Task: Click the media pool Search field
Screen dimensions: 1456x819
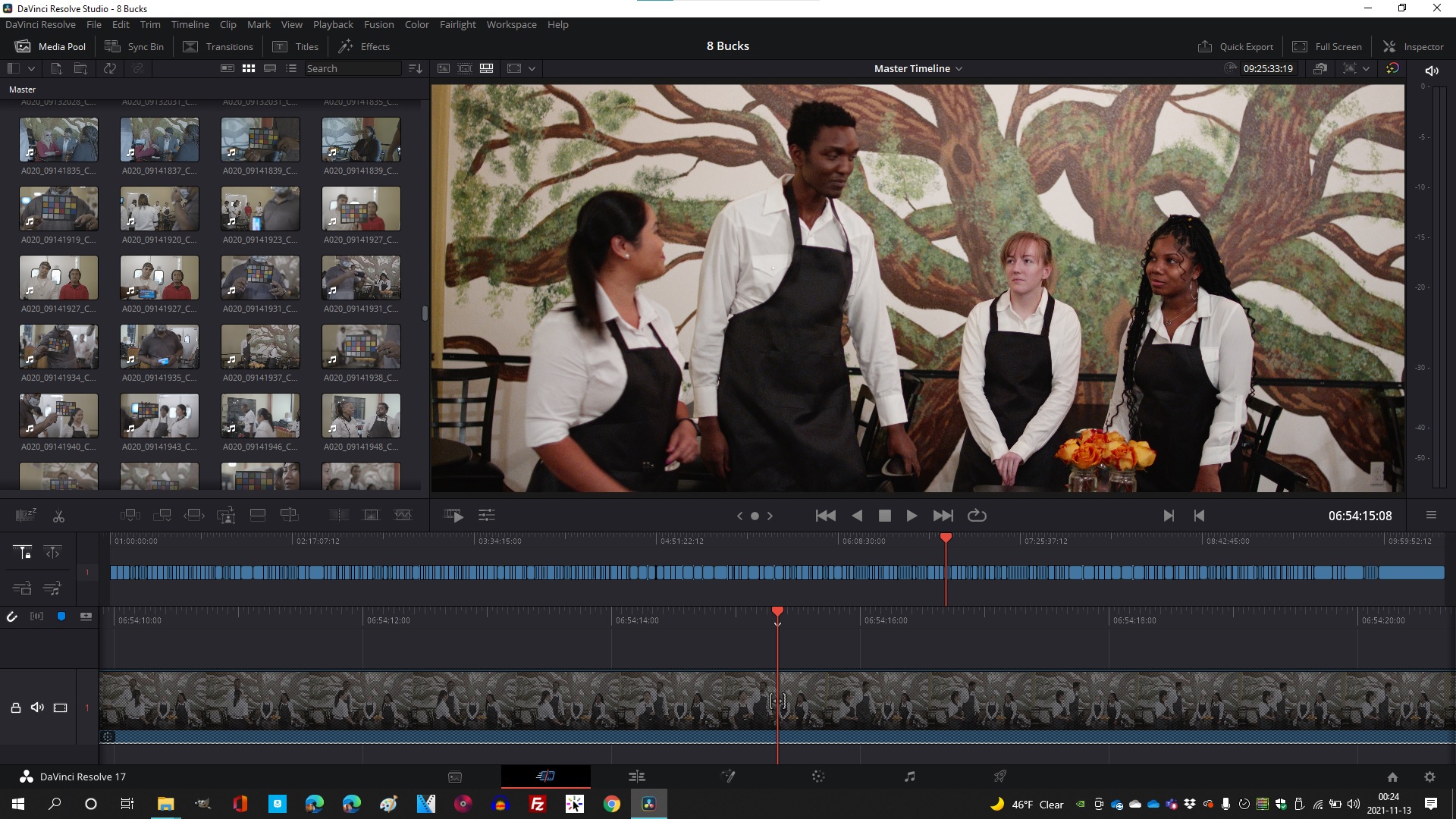Action: coord(352,68)
